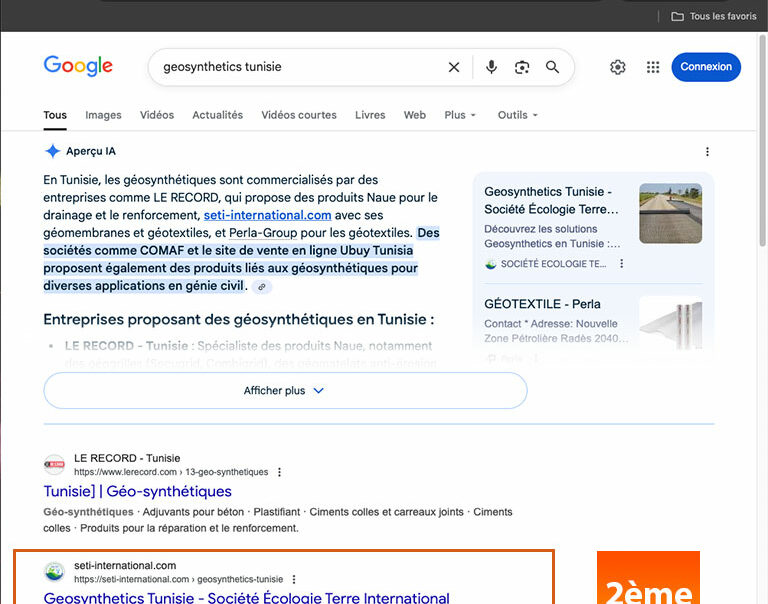Click the source link chip icon
Viewport: 768px width, 604px height.
tap(262, 286)
